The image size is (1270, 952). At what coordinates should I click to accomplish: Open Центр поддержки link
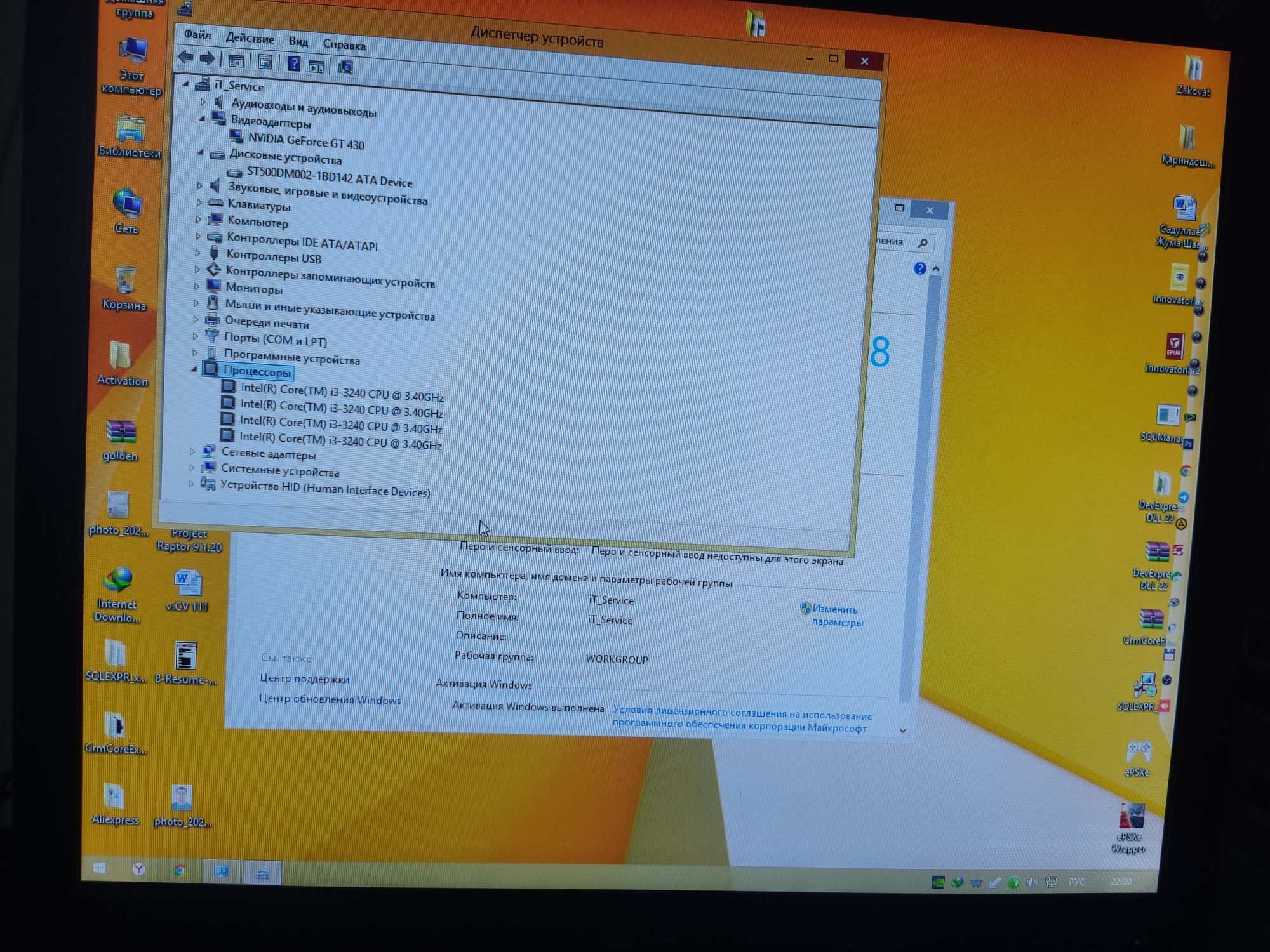[x=304, y=678]
